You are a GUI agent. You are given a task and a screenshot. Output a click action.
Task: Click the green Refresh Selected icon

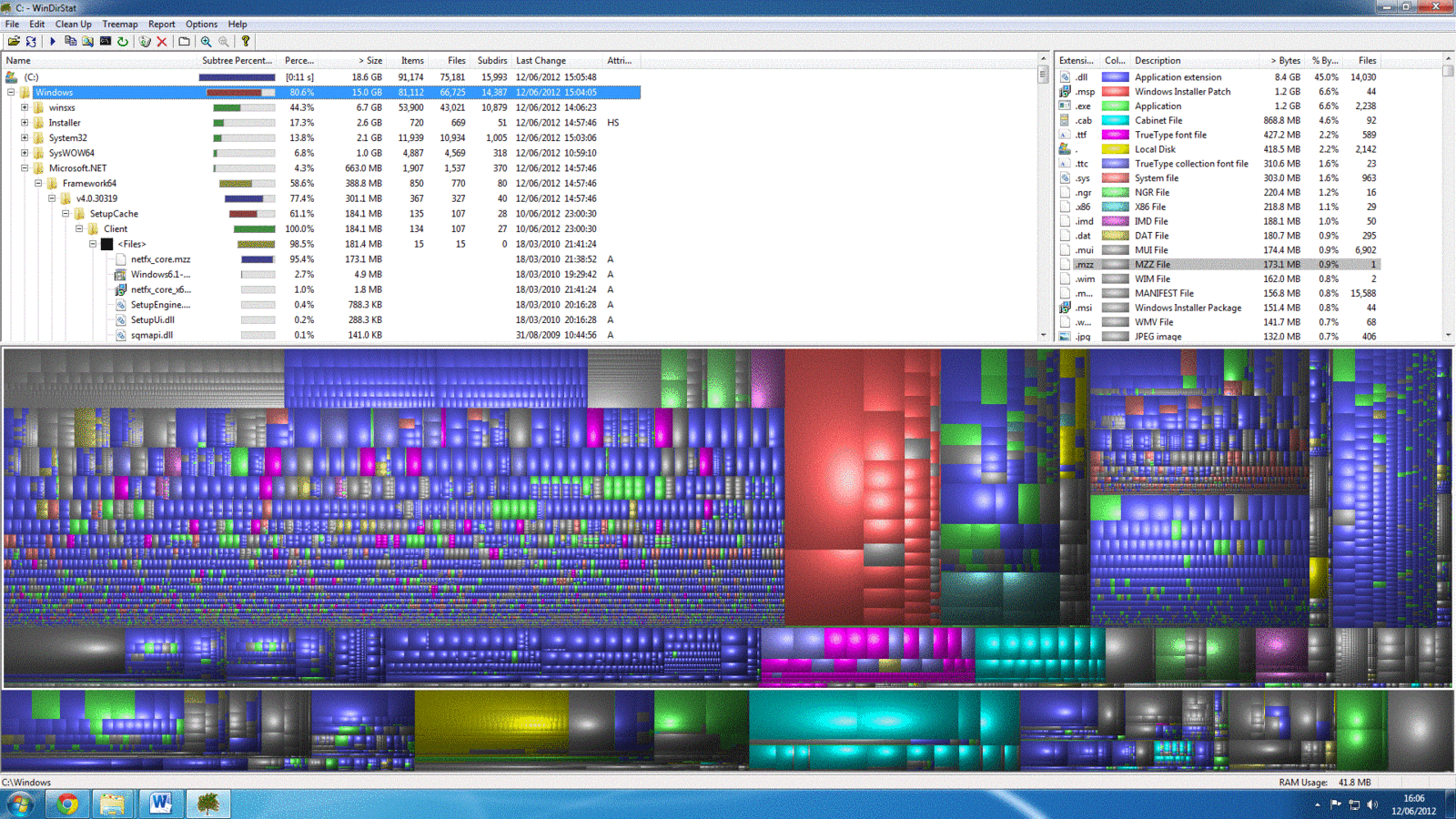123,41
